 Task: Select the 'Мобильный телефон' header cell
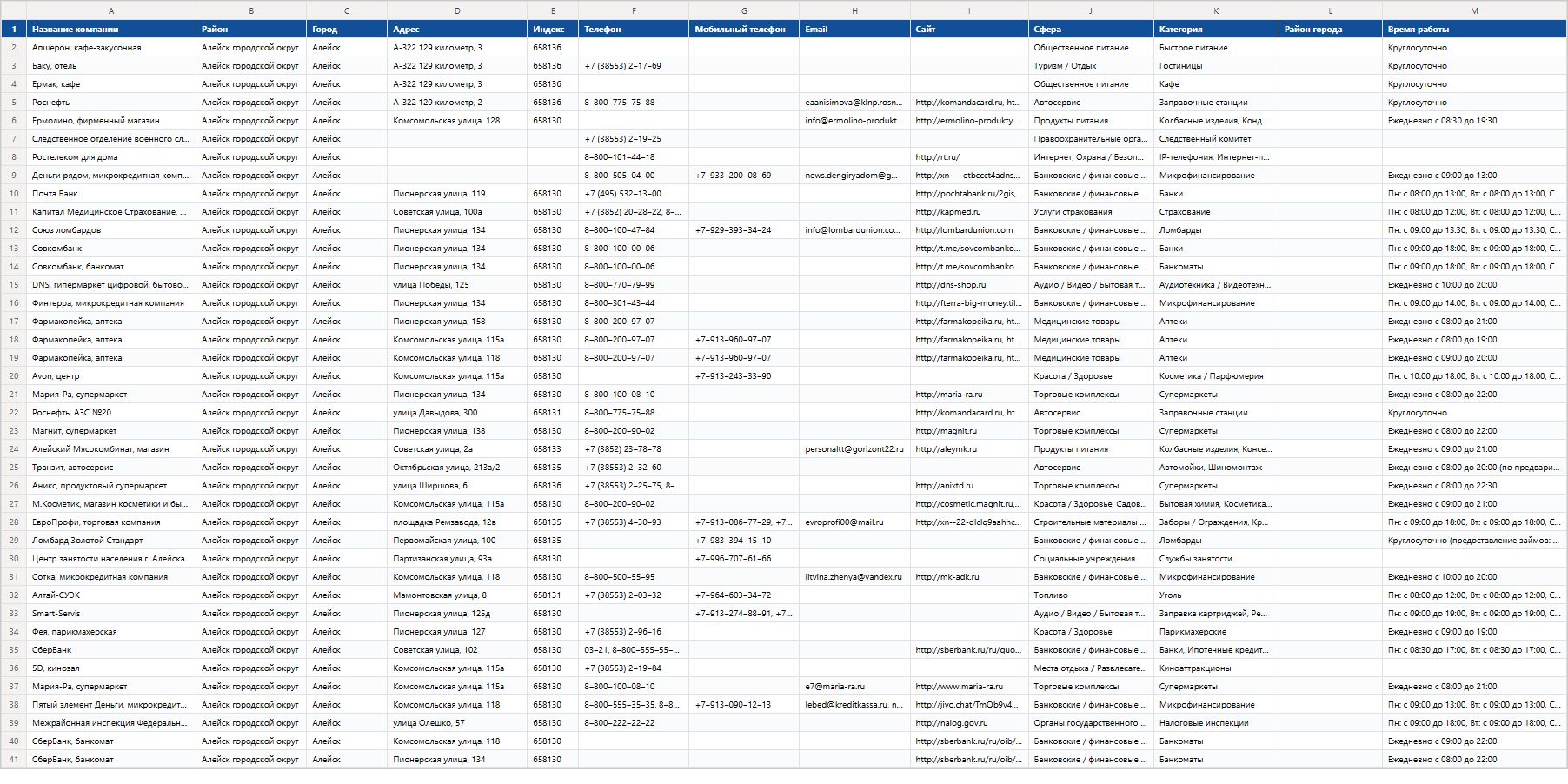(x=744, y=29)
